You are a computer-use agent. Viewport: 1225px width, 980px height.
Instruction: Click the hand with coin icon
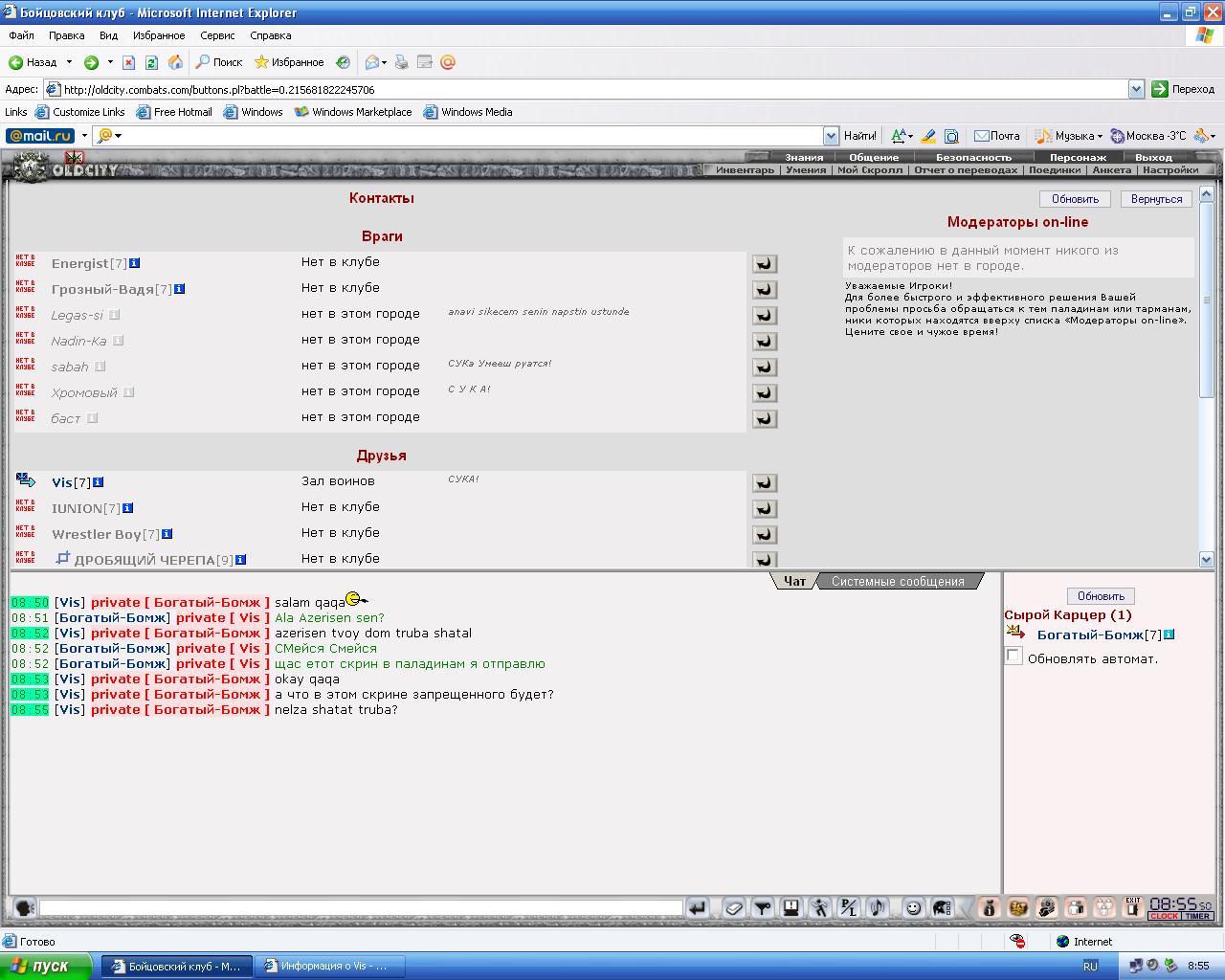click(x=1047, y=907)
